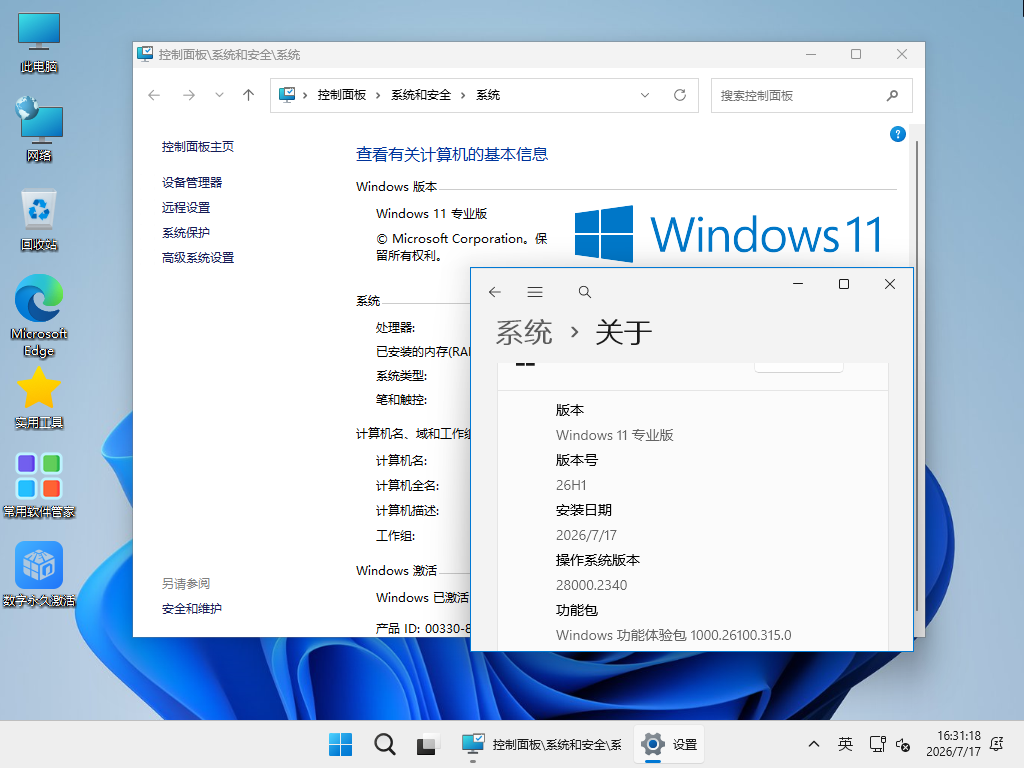Open 远程设置 link
Image resolution: width=1024 pixels, height=768 pixels.
pos(186,208)
